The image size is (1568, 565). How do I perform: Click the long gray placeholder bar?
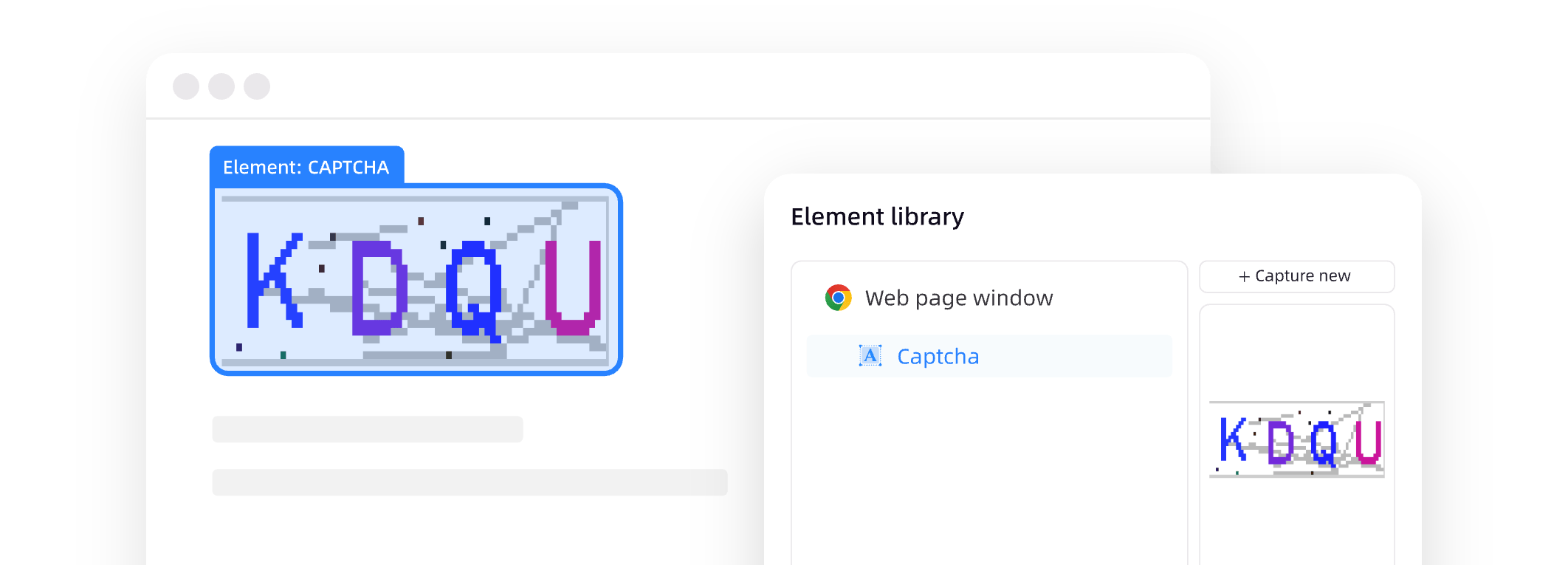(x=470, y=482)
